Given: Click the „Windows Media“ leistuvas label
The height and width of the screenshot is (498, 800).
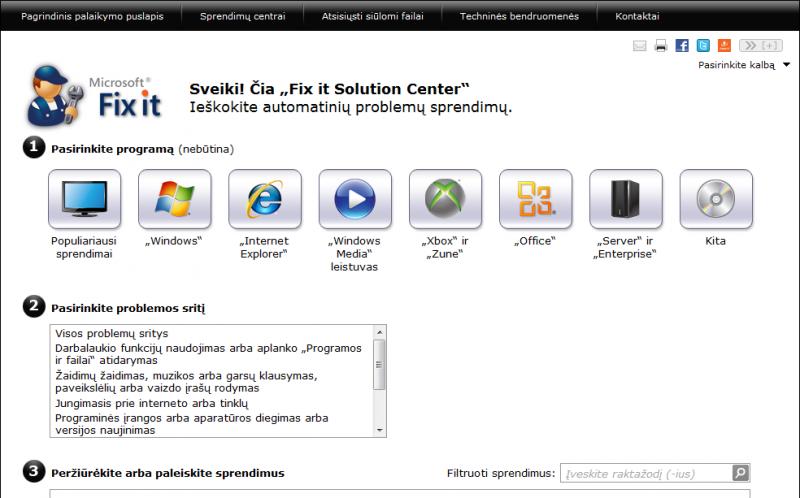Looking at the screenshot, I should 355,254.
